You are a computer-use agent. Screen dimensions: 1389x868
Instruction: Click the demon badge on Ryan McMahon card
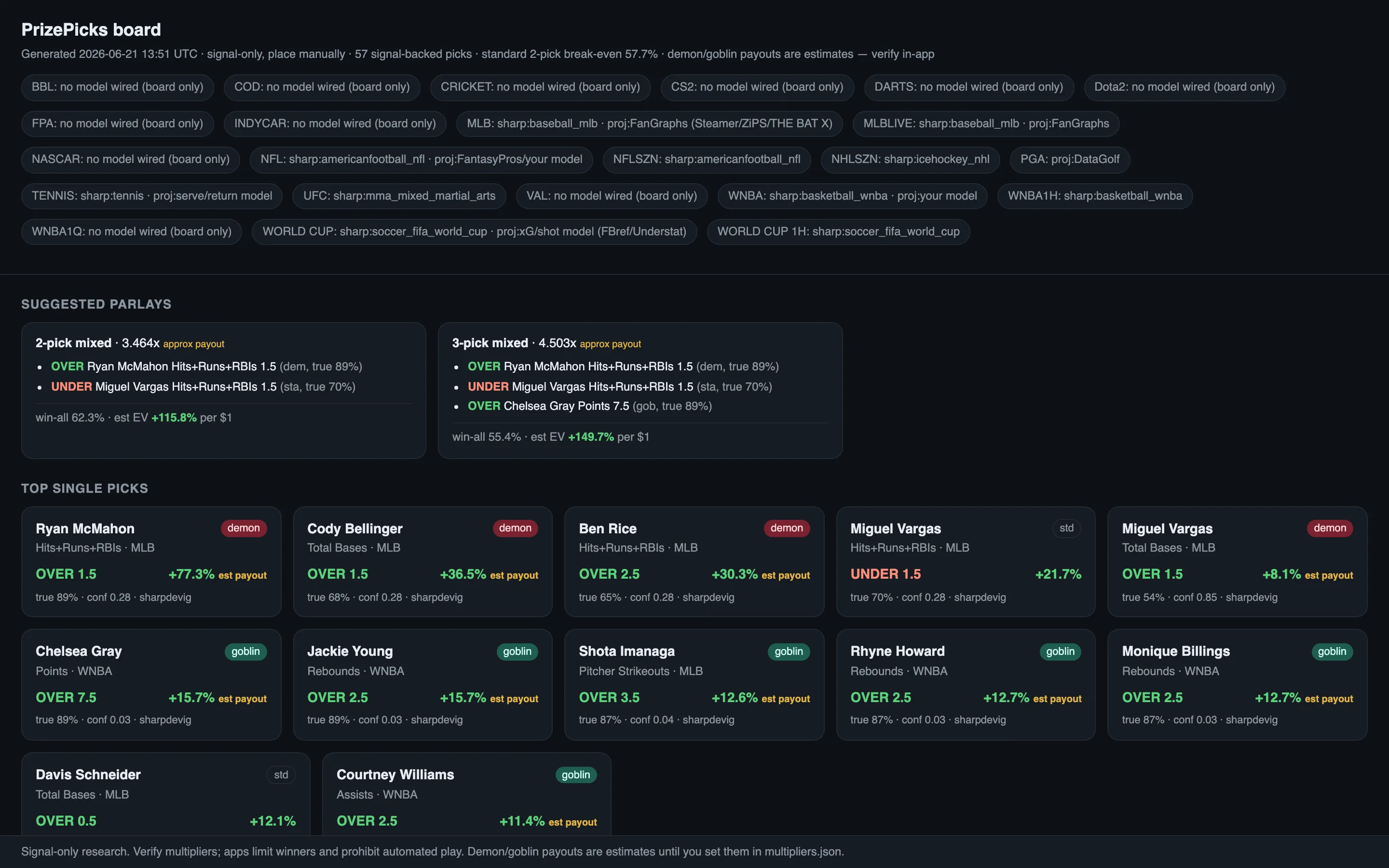click(244, 528)
